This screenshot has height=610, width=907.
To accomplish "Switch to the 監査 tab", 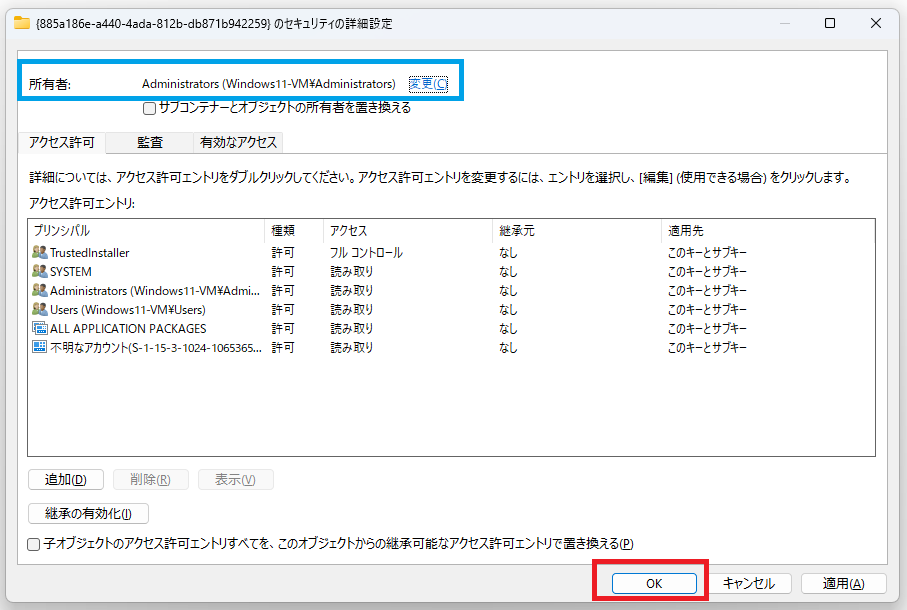I will (150, 142).
